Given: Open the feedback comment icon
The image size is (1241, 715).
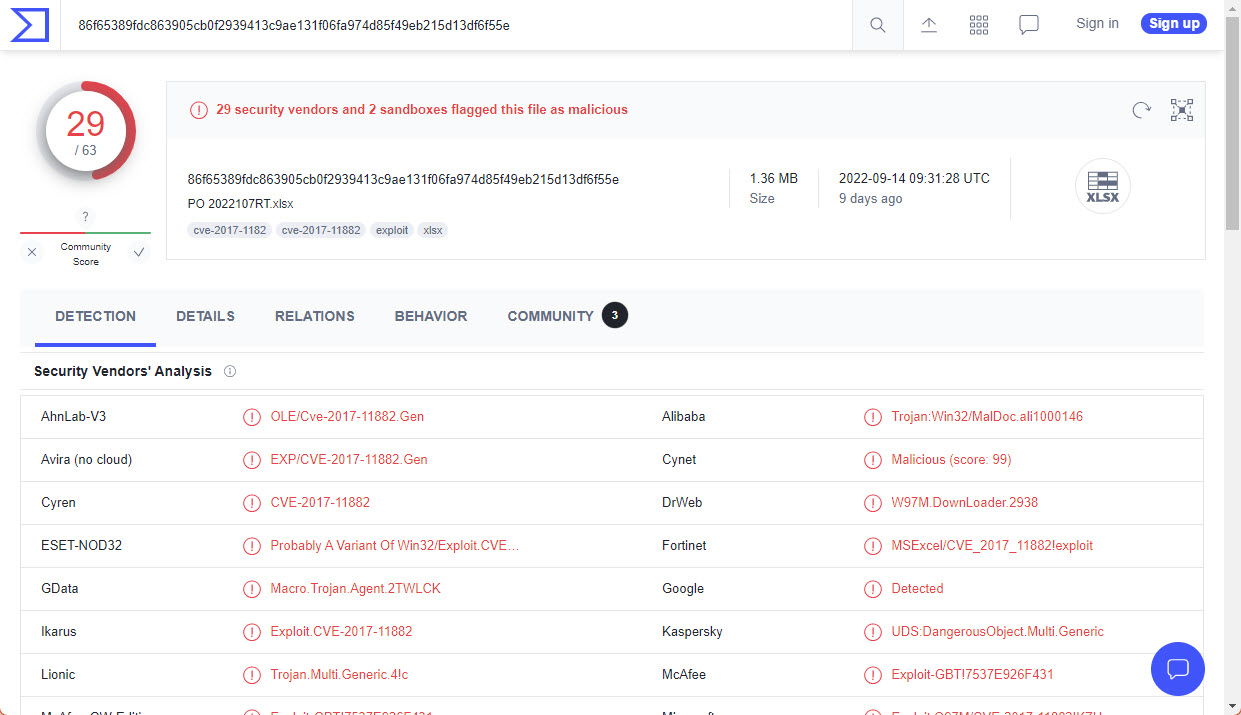Looking at the screenshot, I should [x=1028, y=25].
